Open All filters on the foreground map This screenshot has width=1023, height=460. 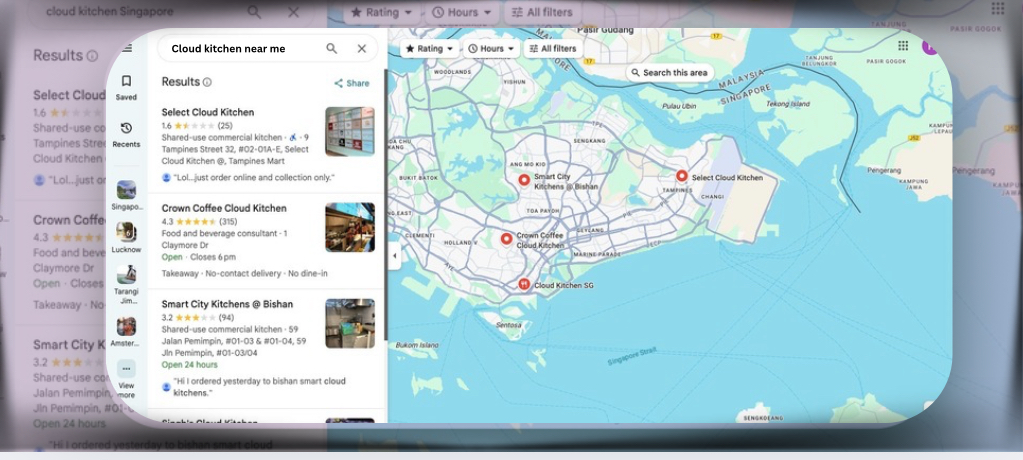tap(553, 48)
